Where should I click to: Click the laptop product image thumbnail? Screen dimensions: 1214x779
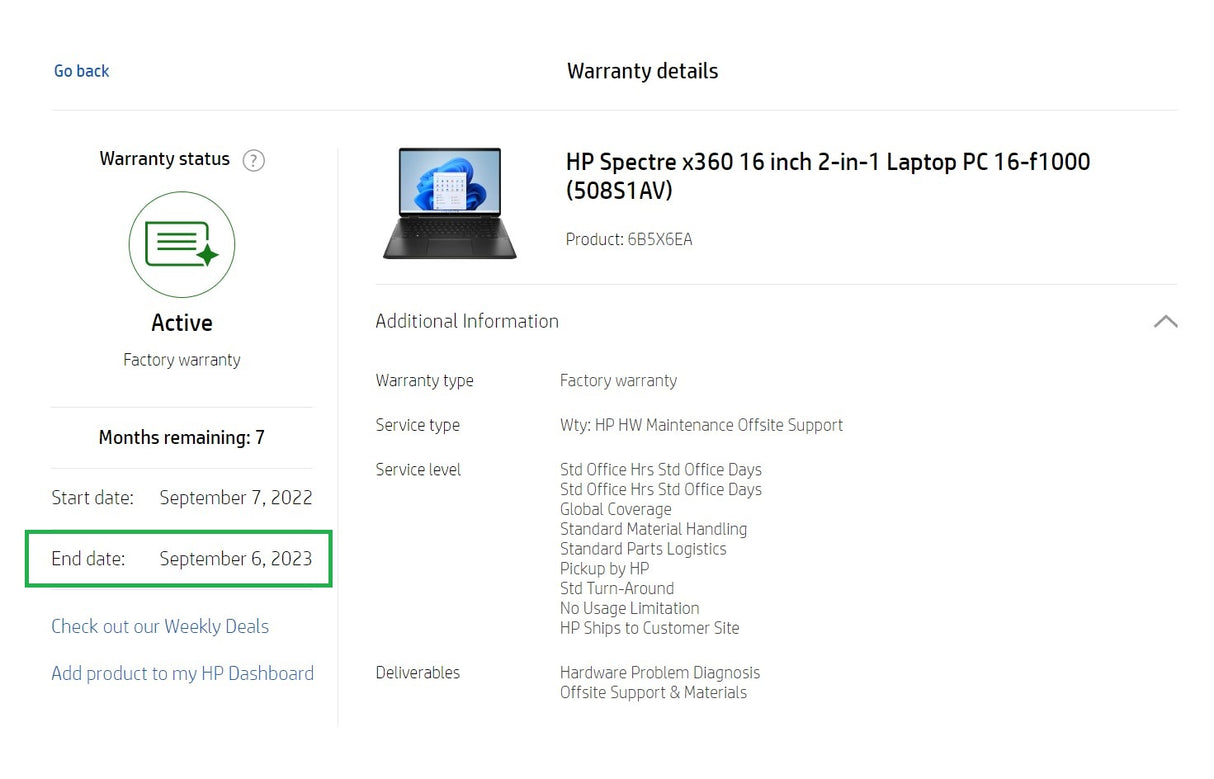point(449,203)
